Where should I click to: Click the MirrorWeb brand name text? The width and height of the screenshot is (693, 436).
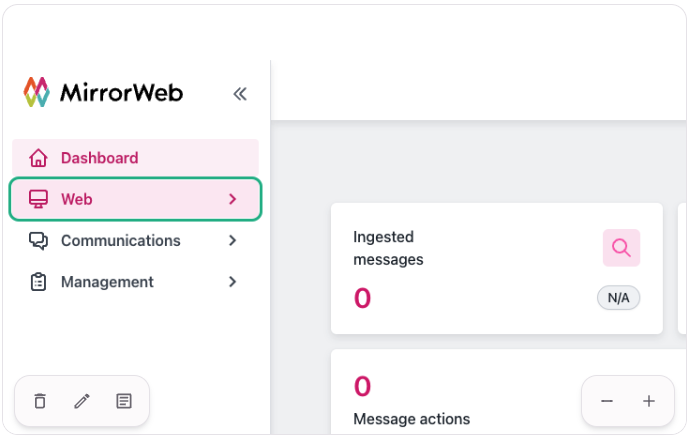click(121, 92)
